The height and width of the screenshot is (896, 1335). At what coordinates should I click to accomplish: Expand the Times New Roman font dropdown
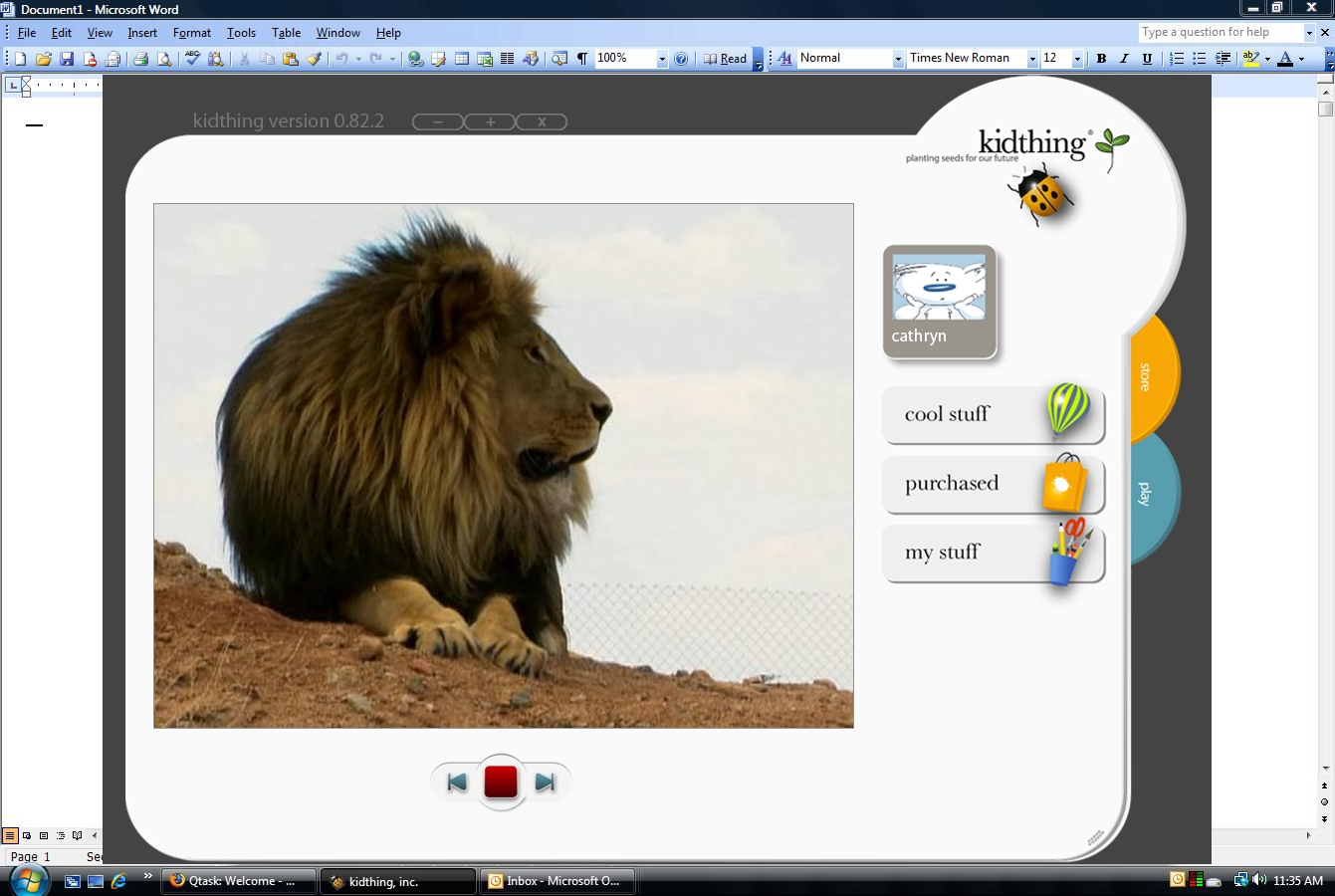tap(1032, 60)
